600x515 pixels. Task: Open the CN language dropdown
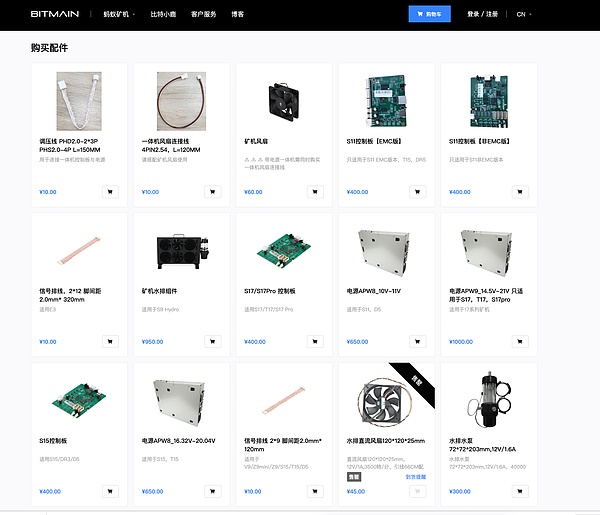tap(524, 15)
